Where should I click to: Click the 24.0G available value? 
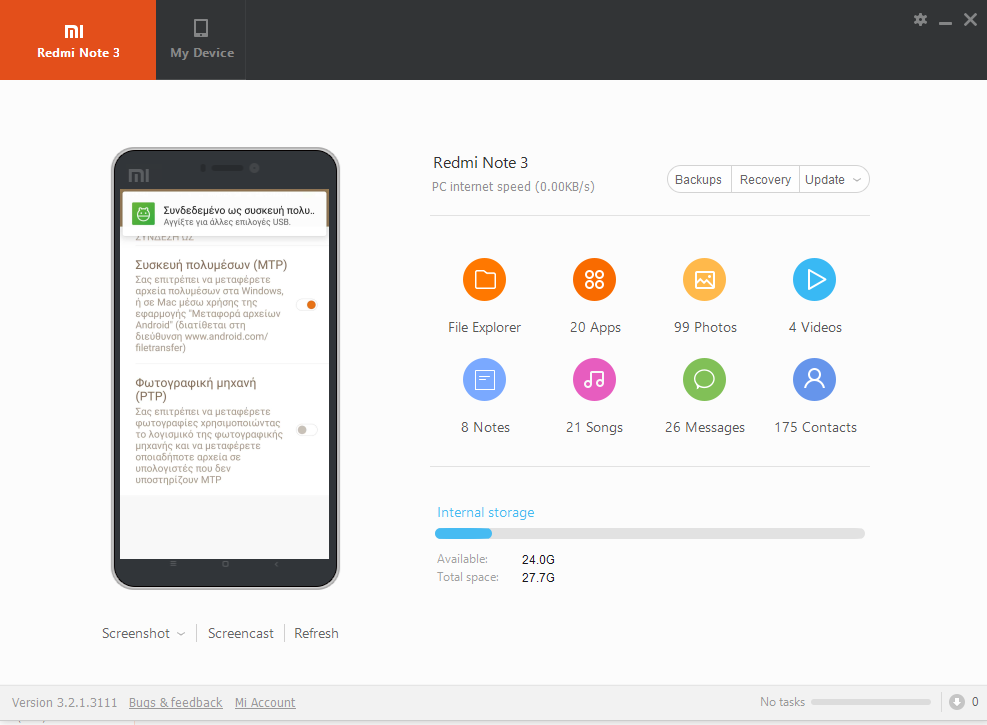538,559
